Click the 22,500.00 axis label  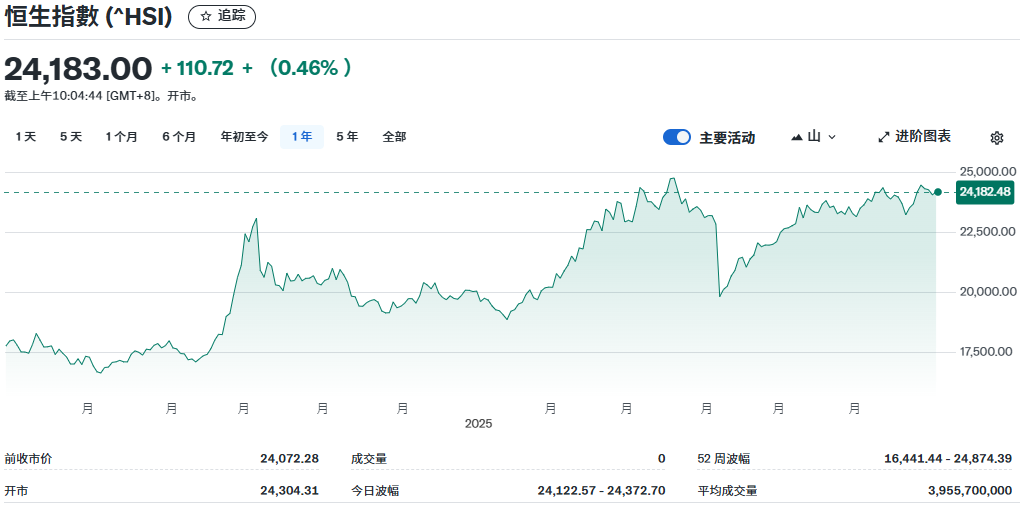[988, 232]
